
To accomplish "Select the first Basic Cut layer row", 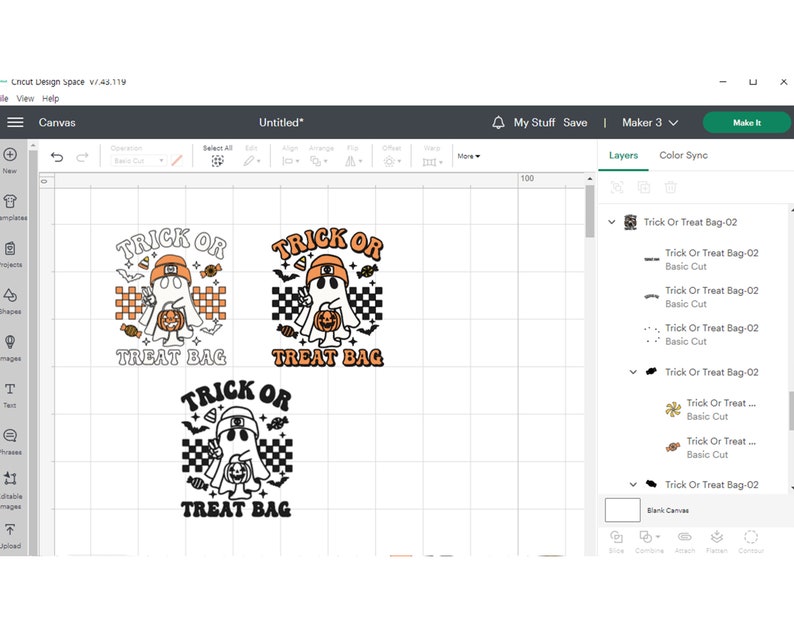I will (x=701, y=259).
